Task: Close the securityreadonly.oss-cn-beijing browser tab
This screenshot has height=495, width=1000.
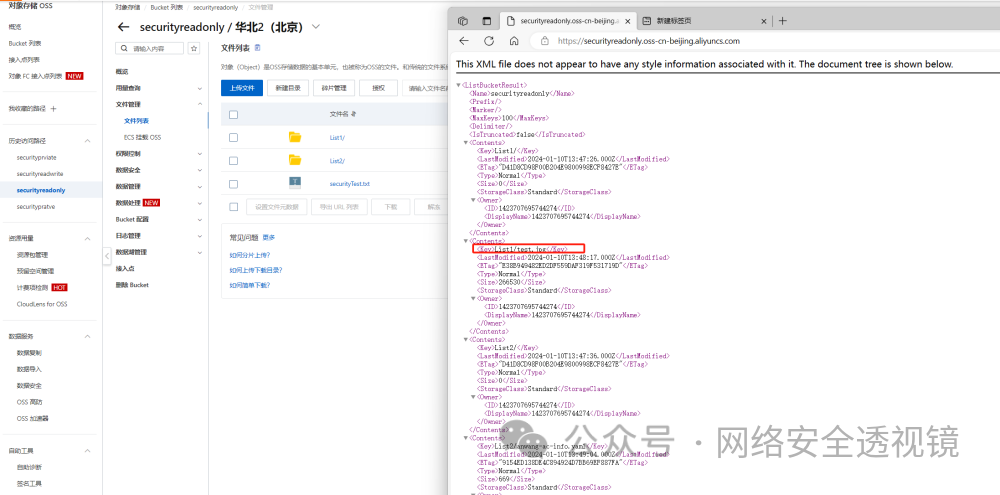Action: click(628, 20)
